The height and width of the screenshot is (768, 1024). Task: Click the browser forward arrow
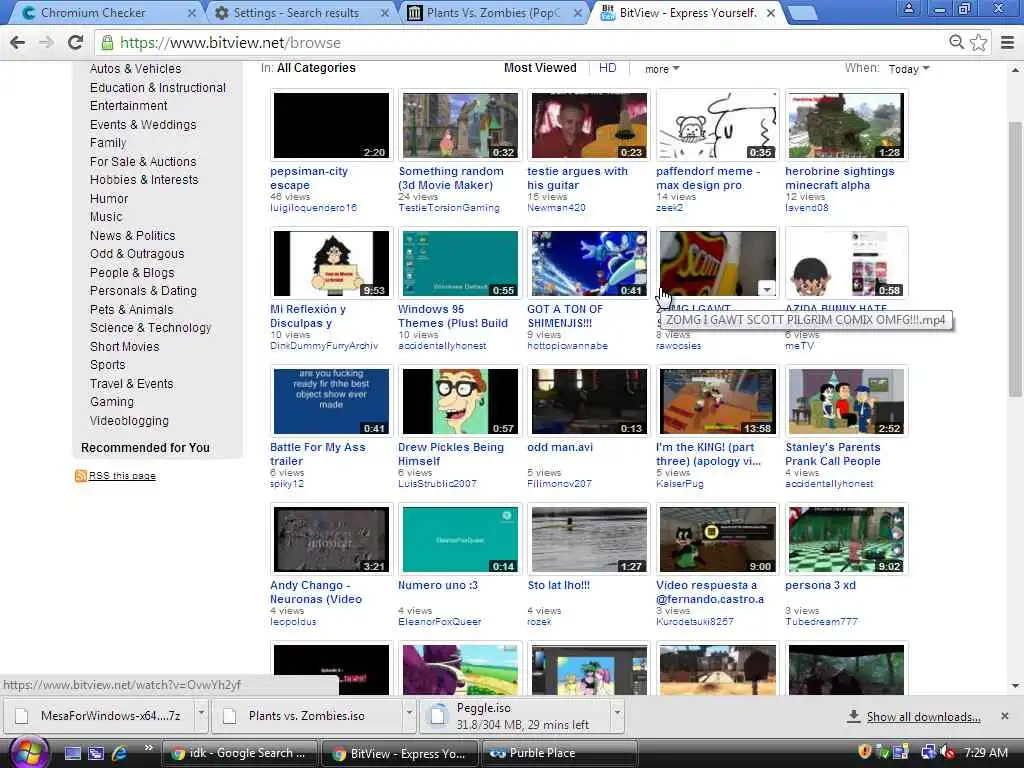(46, 42)
